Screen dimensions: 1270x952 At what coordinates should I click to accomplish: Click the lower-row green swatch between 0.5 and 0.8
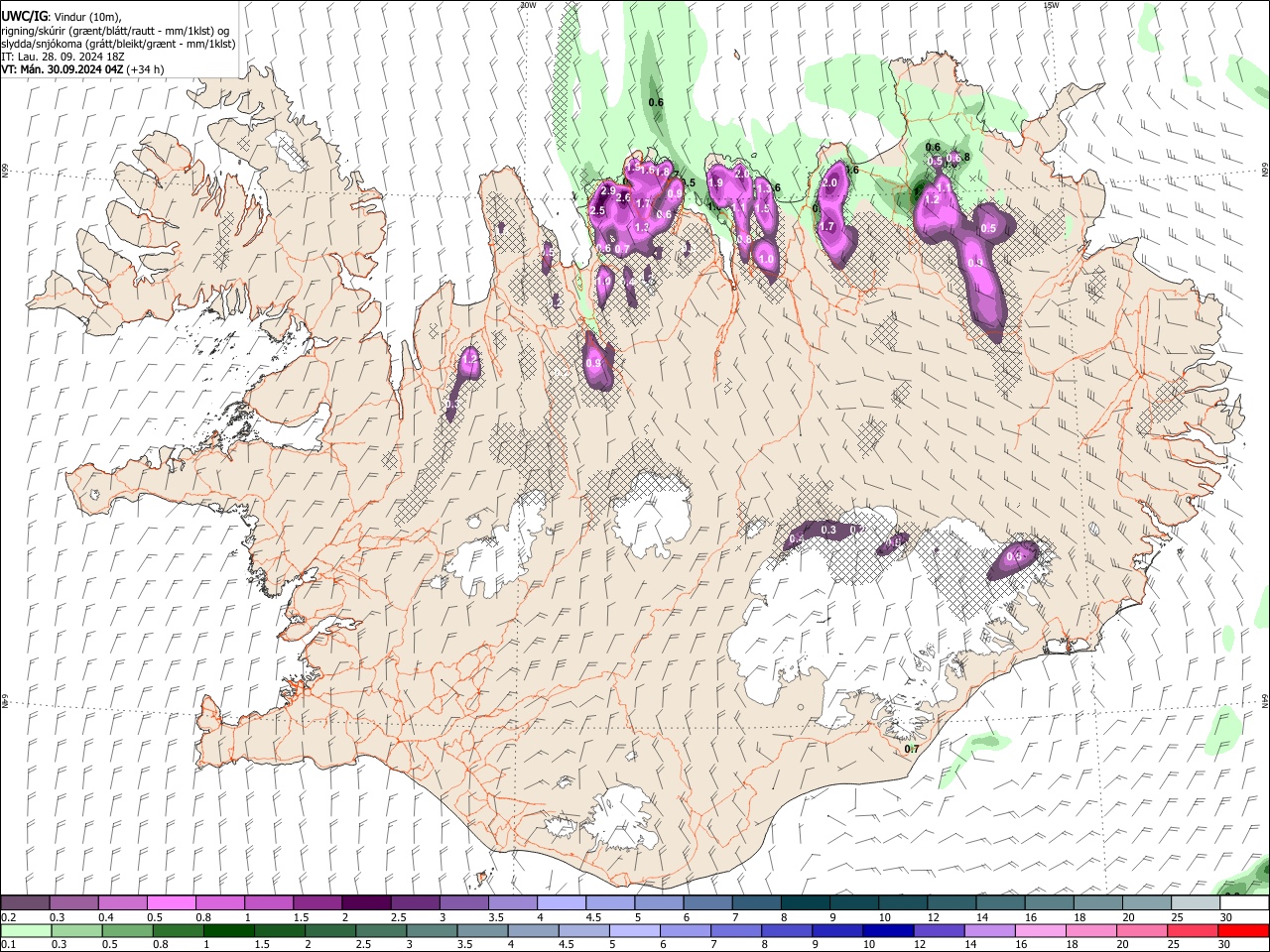(128, 931)
